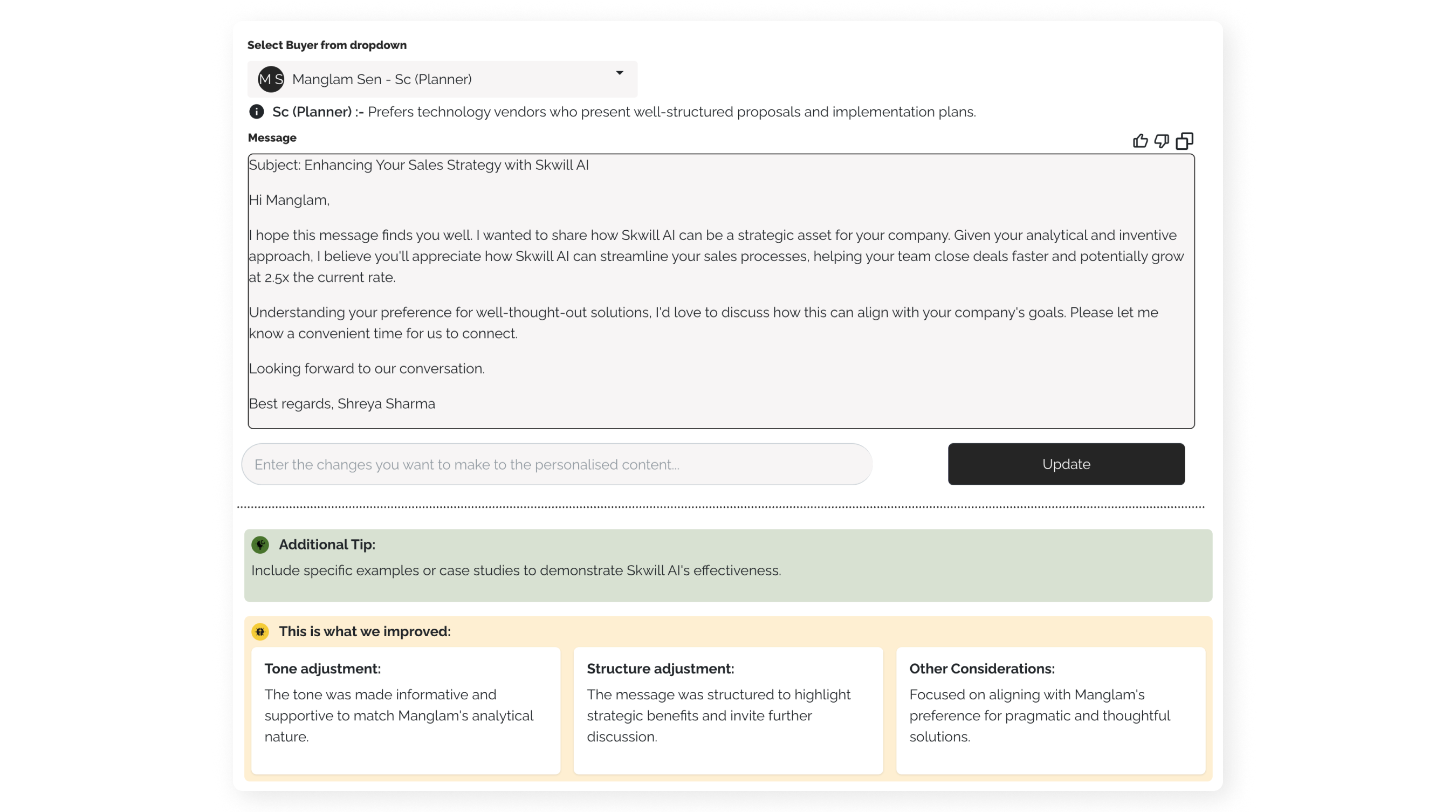Click 'Best regards, Shreya Sharma' signature

point(342,403)
